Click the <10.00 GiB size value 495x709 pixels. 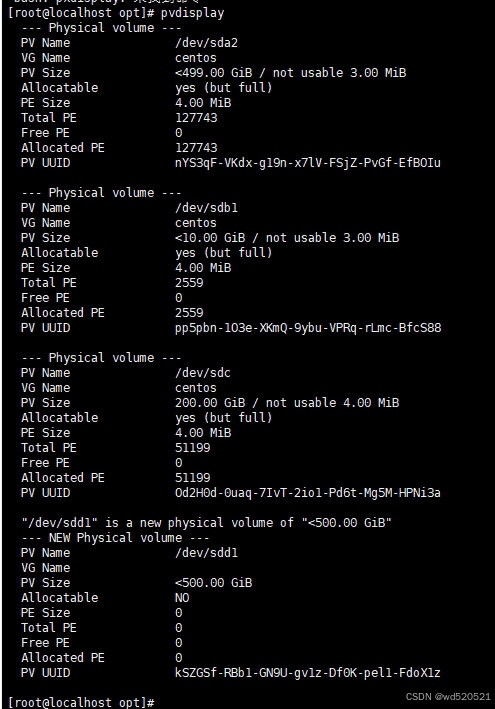click(x=210, y=238)
